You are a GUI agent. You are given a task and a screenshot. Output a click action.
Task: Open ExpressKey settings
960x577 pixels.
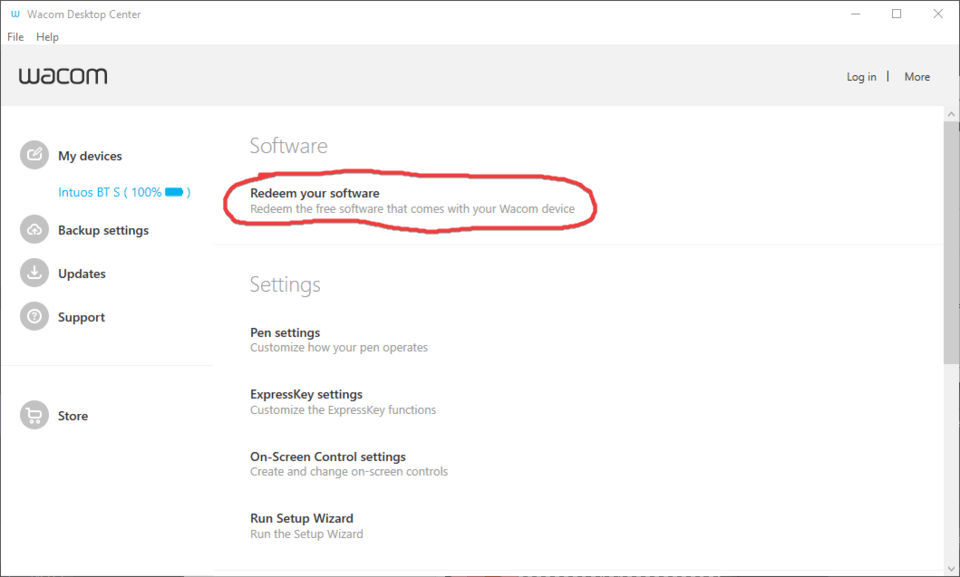[306, 395]
